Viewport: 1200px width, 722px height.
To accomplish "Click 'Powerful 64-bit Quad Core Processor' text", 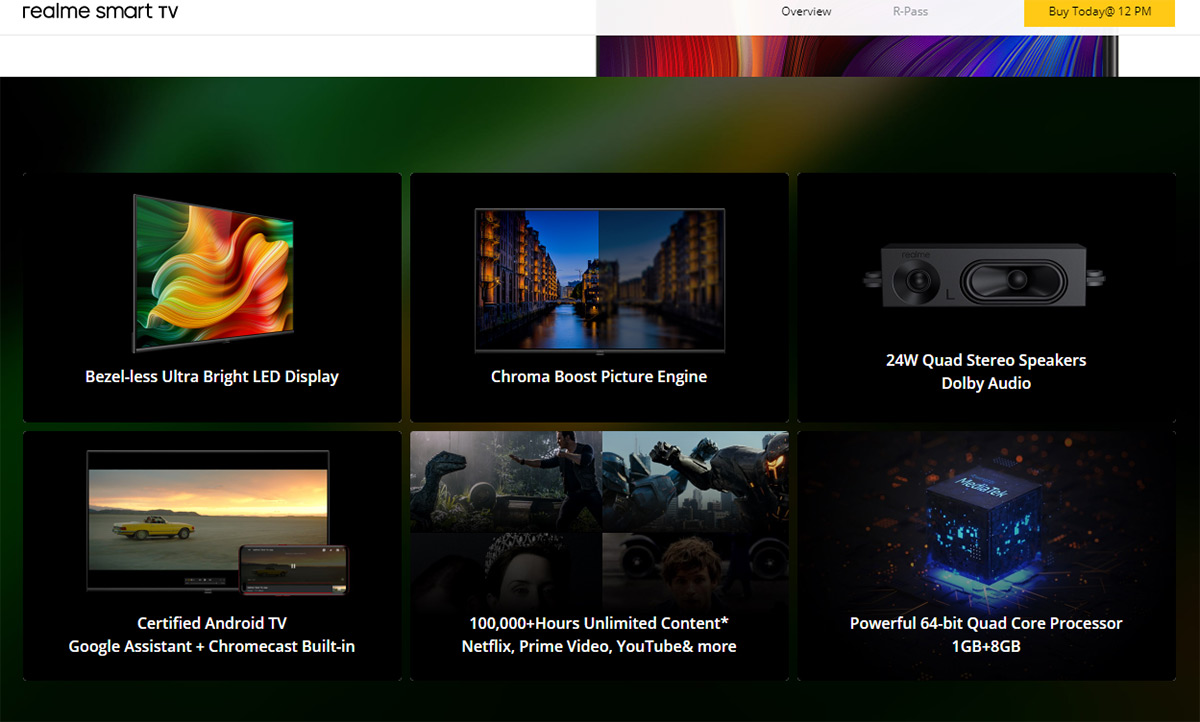I will (986, 623).
